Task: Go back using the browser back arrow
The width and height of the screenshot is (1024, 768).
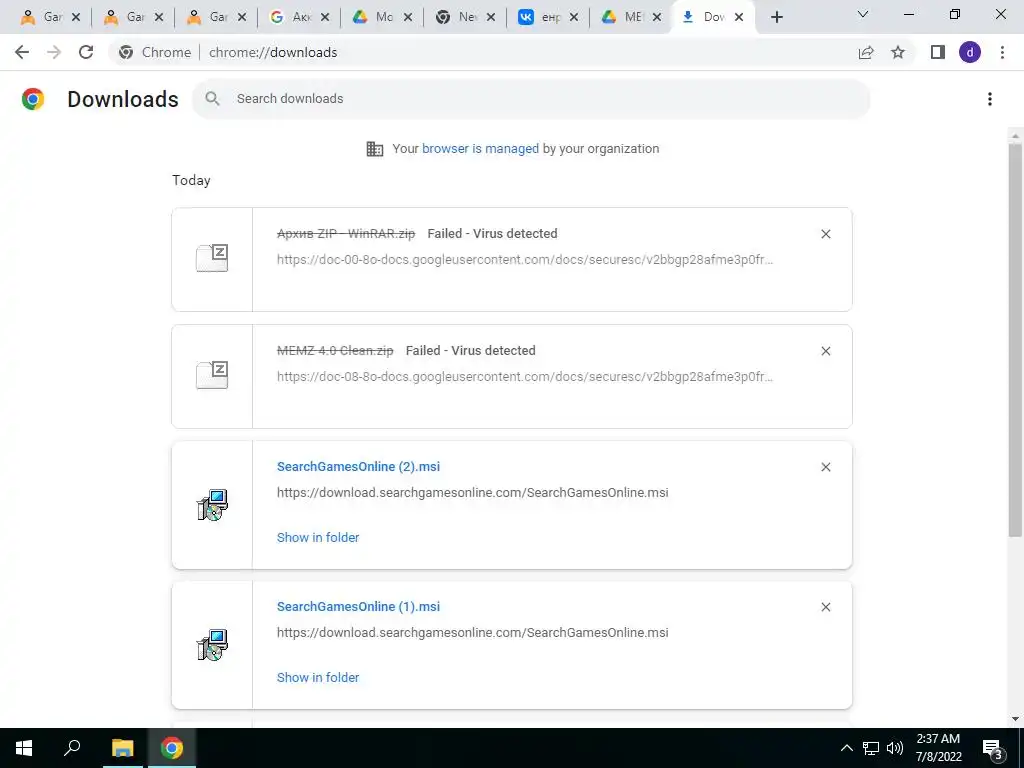Action: (22, 52)
